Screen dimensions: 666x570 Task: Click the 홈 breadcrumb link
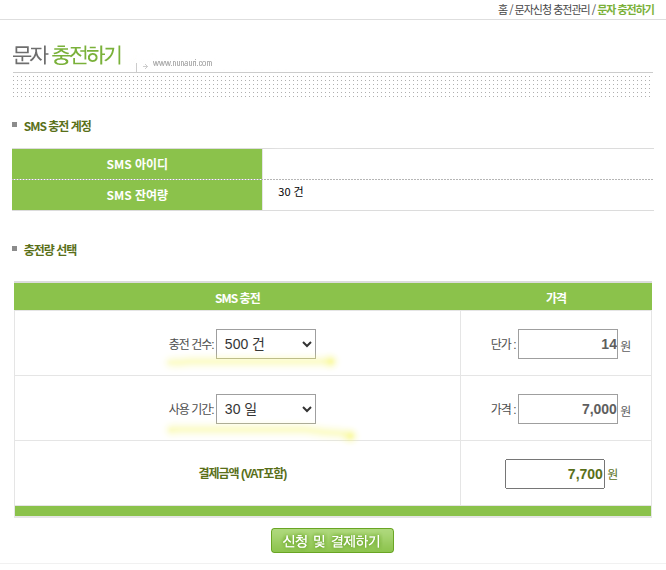point(502,10)
